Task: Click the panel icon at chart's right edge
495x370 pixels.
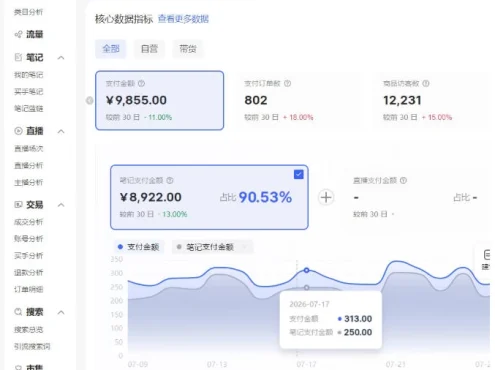Action: click(487, 255)
